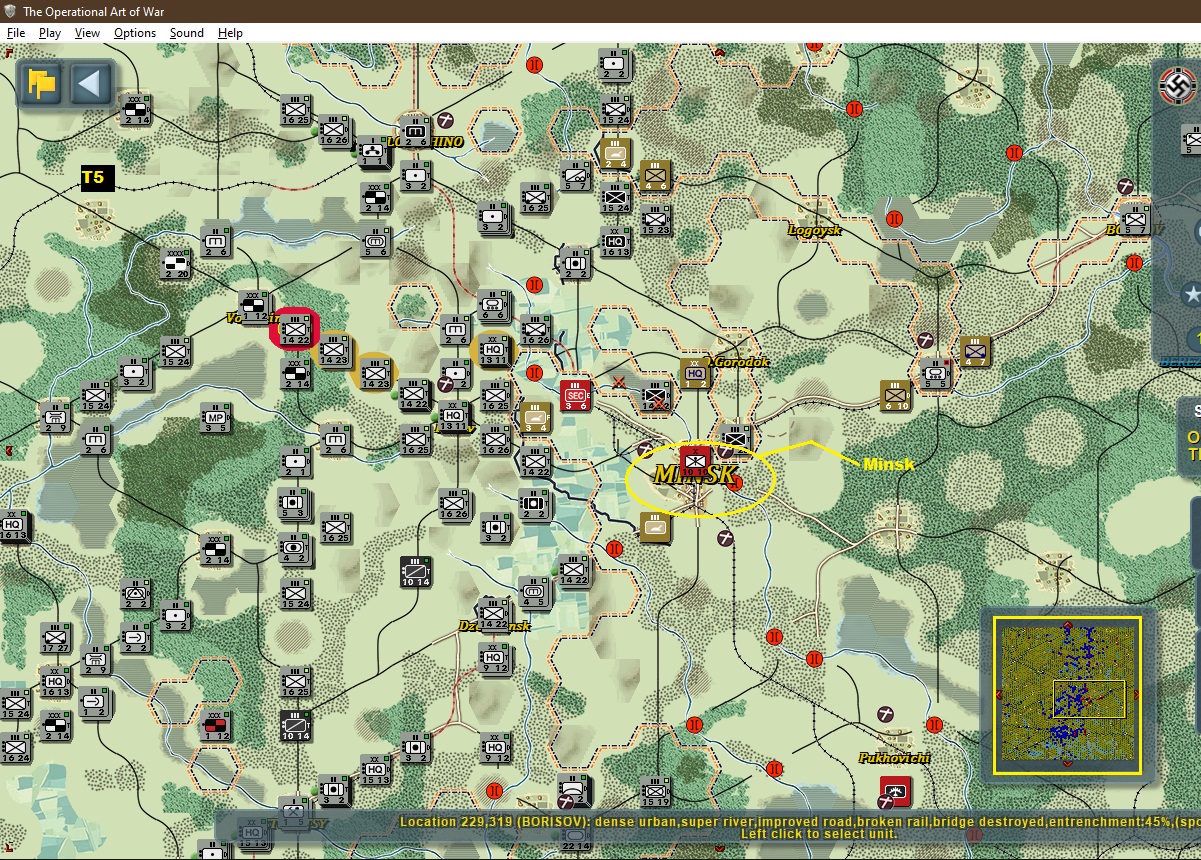The width and height of the screenshot is (1201, 860).
Task: Click the German flag emblem on right panel
Action: (x=1177, y=84)
